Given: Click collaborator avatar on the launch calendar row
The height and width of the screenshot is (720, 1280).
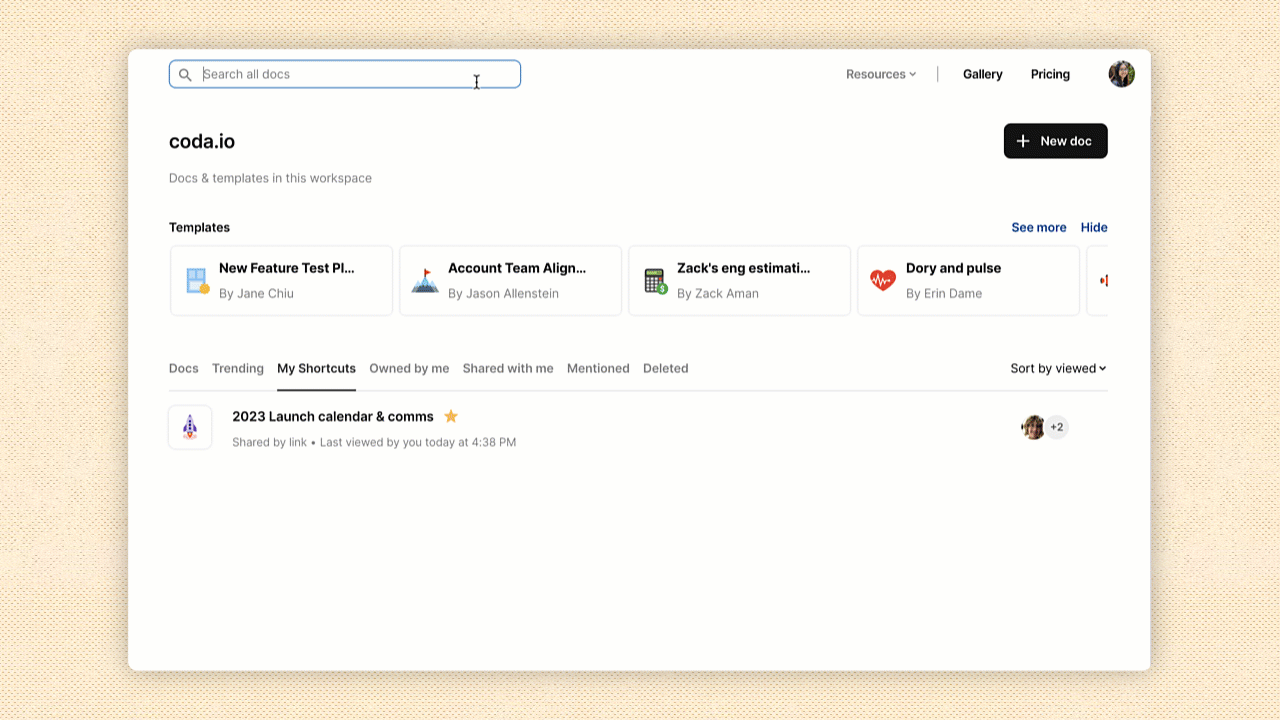Looking at the screenshot, I should click(1033, 428).
